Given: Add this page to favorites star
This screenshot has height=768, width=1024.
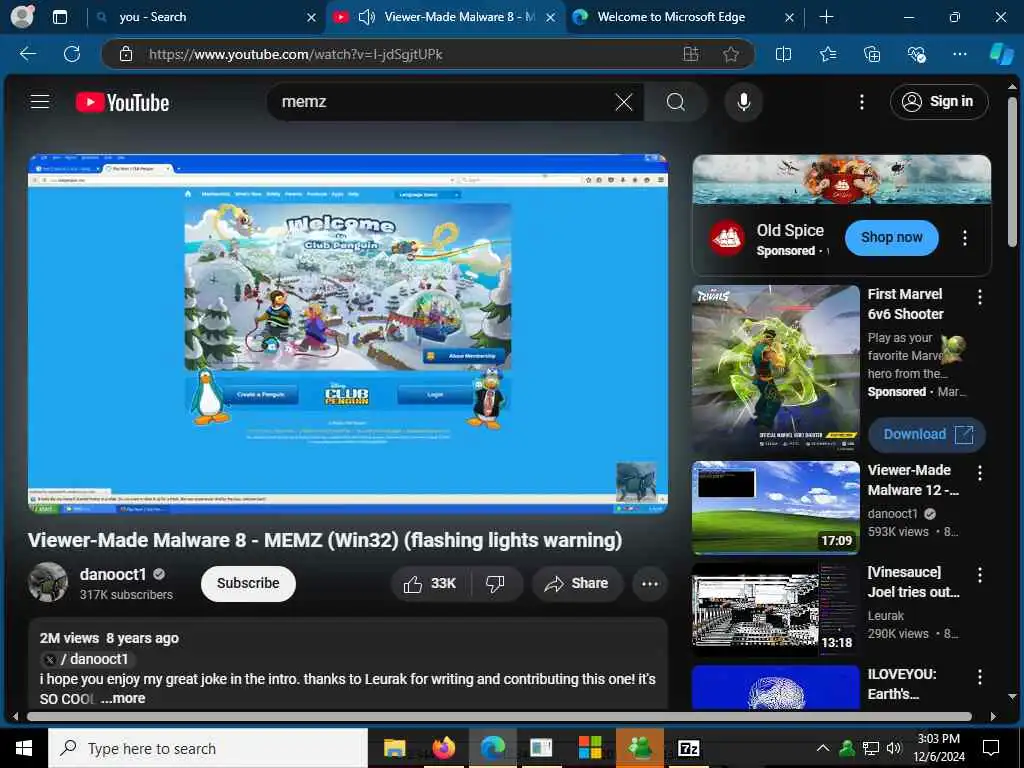Looking at the screenshot, I should pyautogui.click(x=731, y=54).
